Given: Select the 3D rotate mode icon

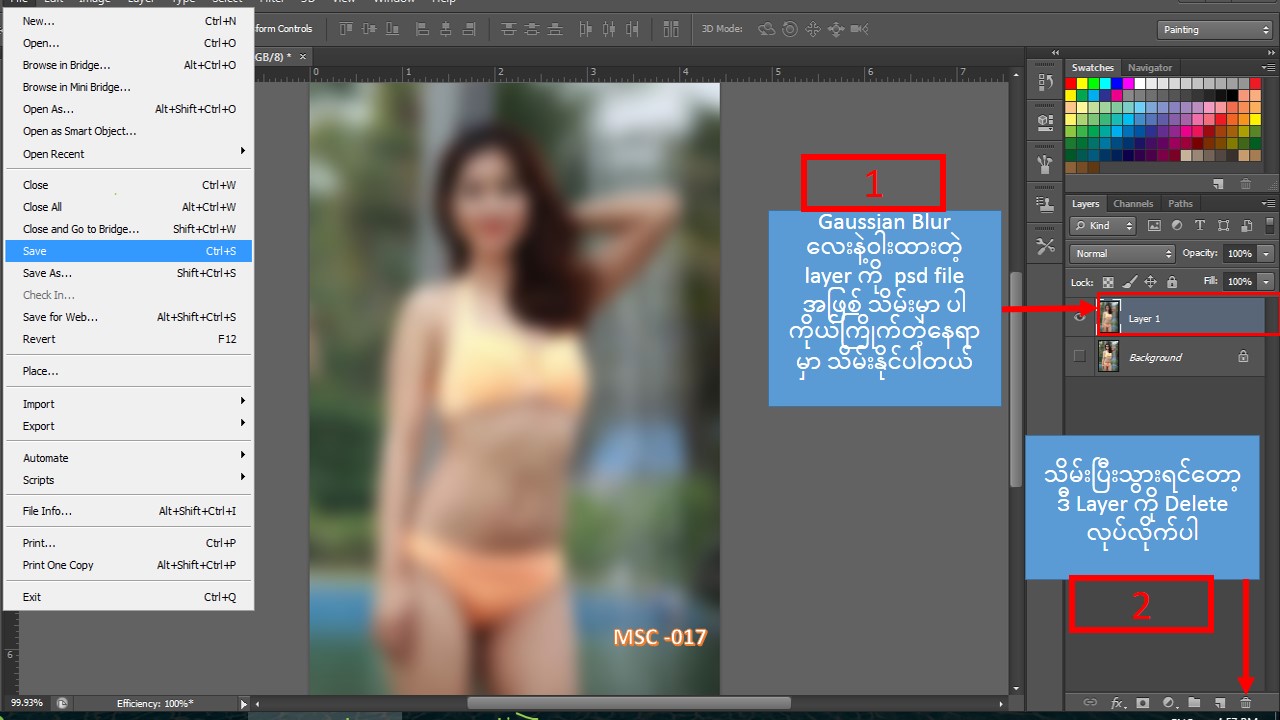Looking at the screenshot, I should 767,29.
